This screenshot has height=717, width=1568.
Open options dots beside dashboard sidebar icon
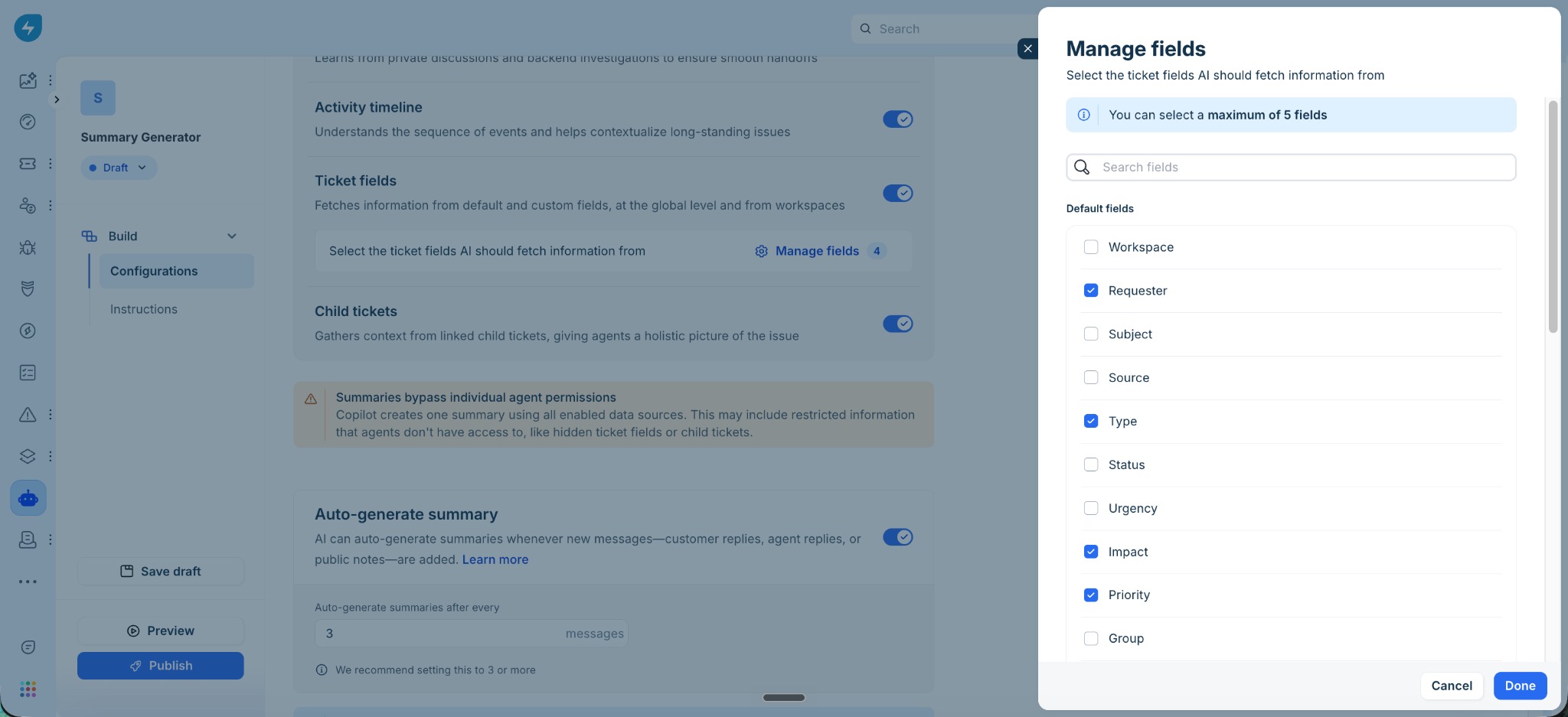tap(51, 80)
